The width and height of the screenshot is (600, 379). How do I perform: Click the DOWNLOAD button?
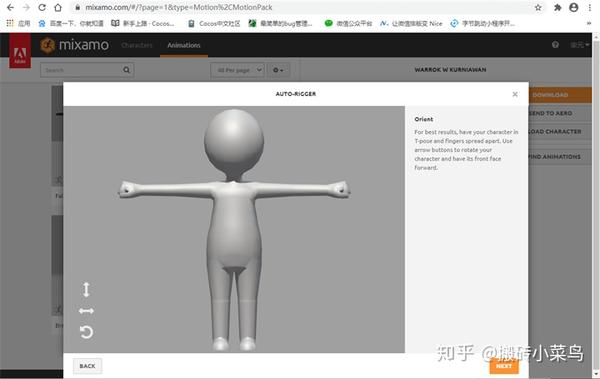[560, 95]
